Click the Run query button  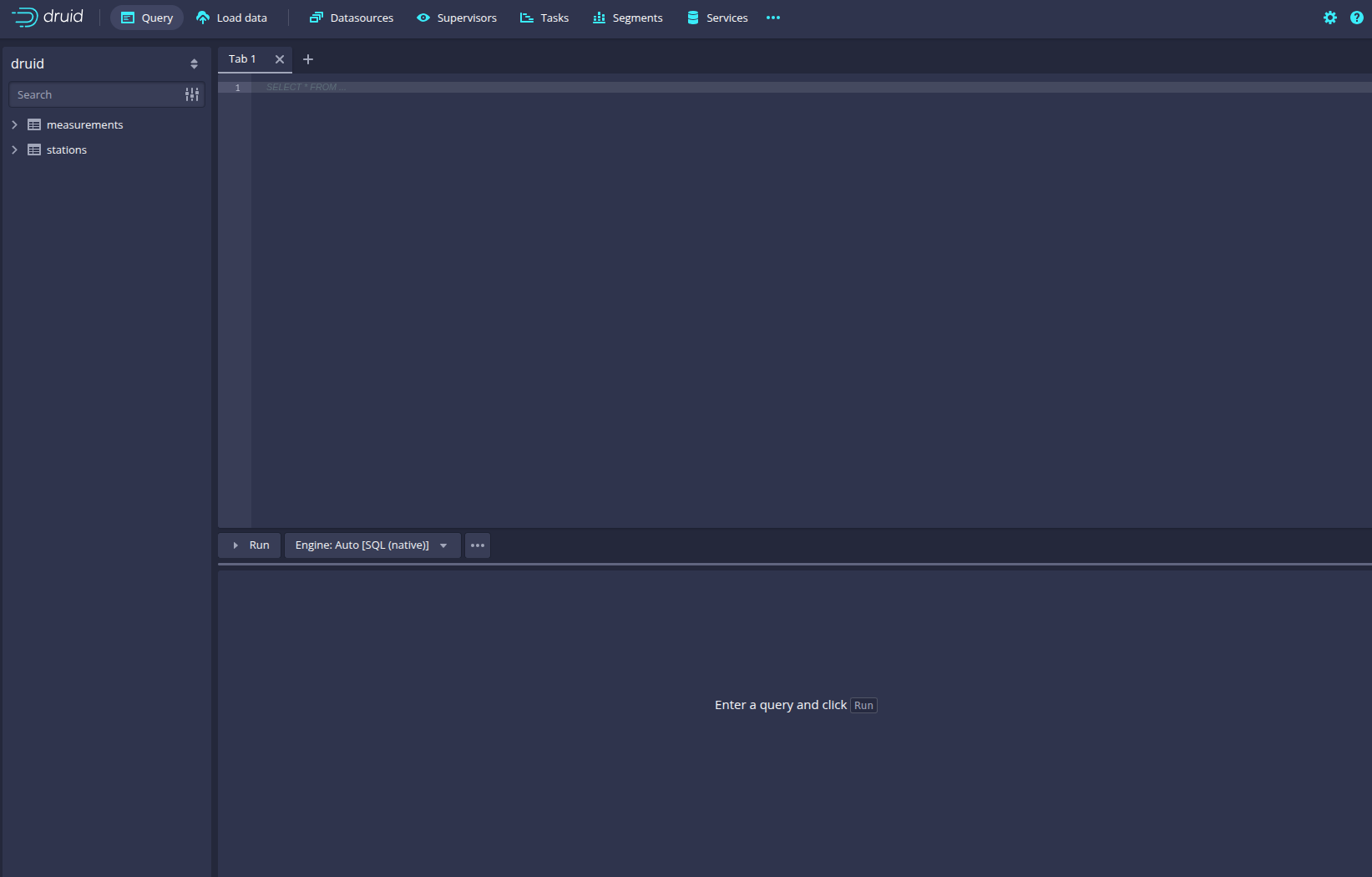click(250, 545)
